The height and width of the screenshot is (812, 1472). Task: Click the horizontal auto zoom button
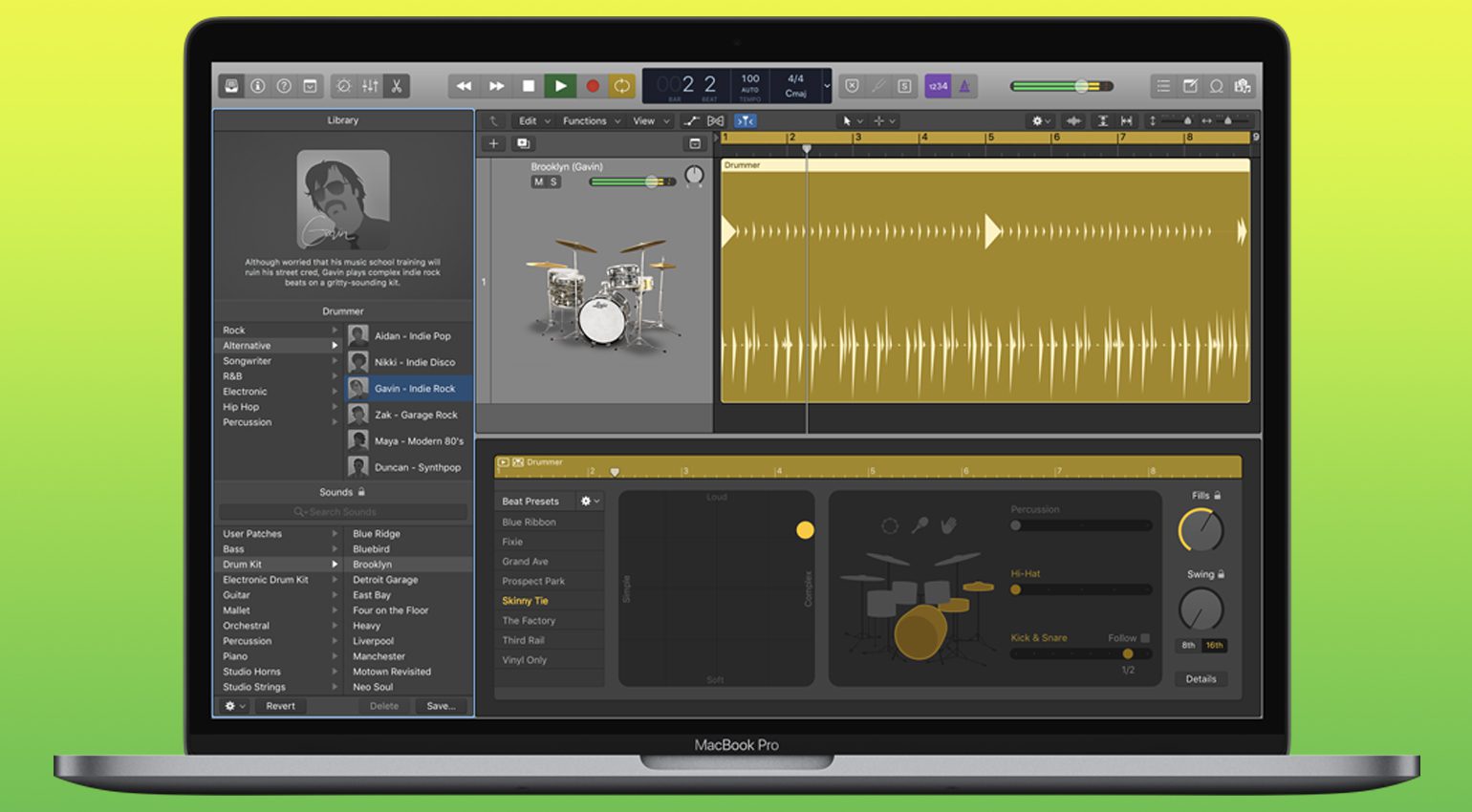point(1127,121)
